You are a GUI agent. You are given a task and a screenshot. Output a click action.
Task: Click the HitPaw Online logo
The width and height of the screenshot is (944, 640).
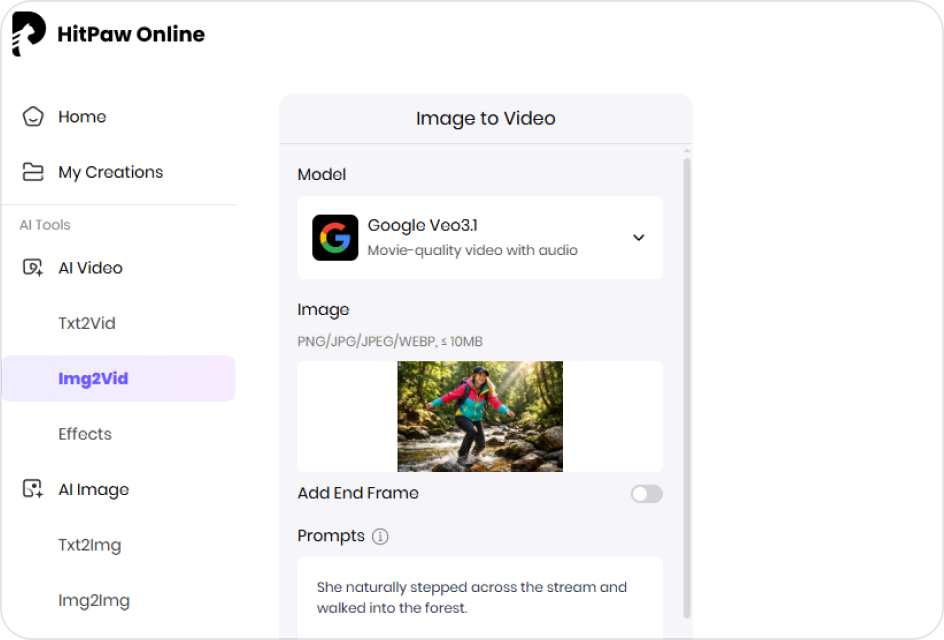(x=107, y=33)
